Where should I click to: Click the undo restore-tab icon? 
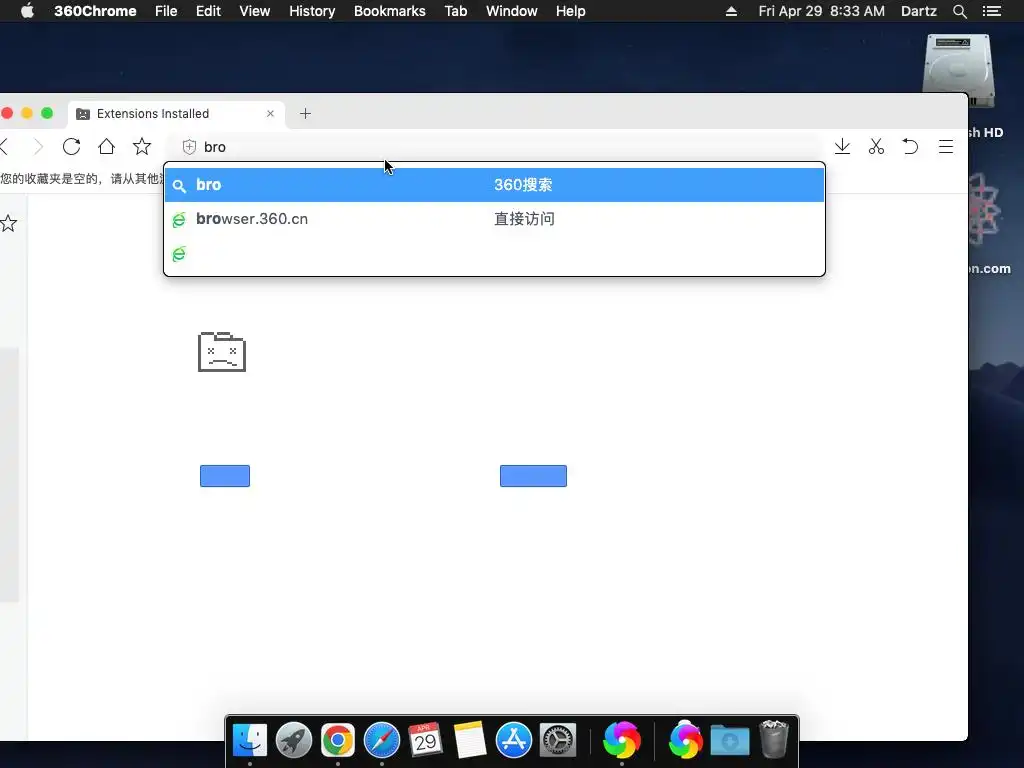(x=910, y=146)
